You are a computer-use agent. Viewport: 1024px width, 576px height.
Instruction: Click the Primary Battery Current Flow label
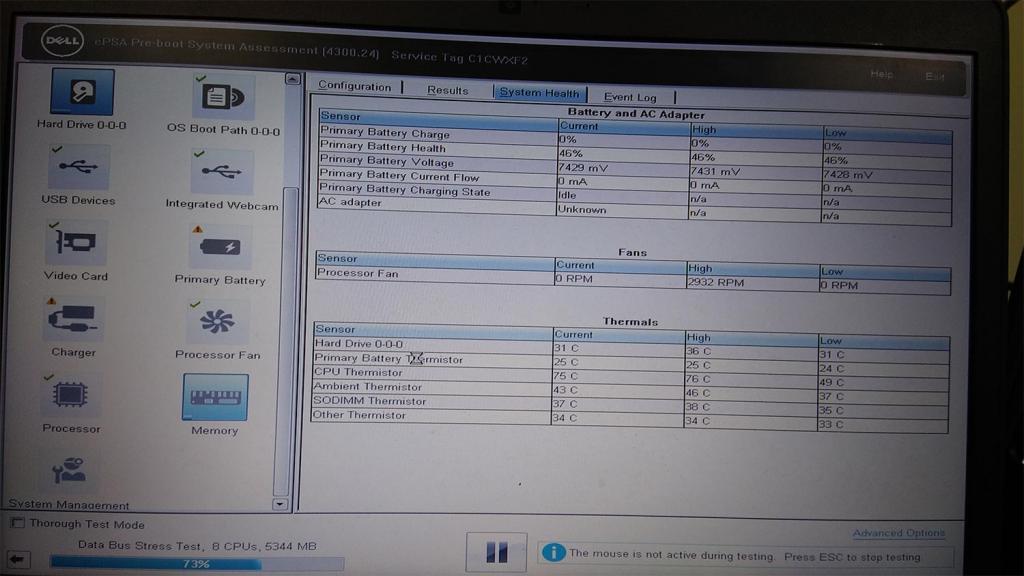[x=399, y=175]
